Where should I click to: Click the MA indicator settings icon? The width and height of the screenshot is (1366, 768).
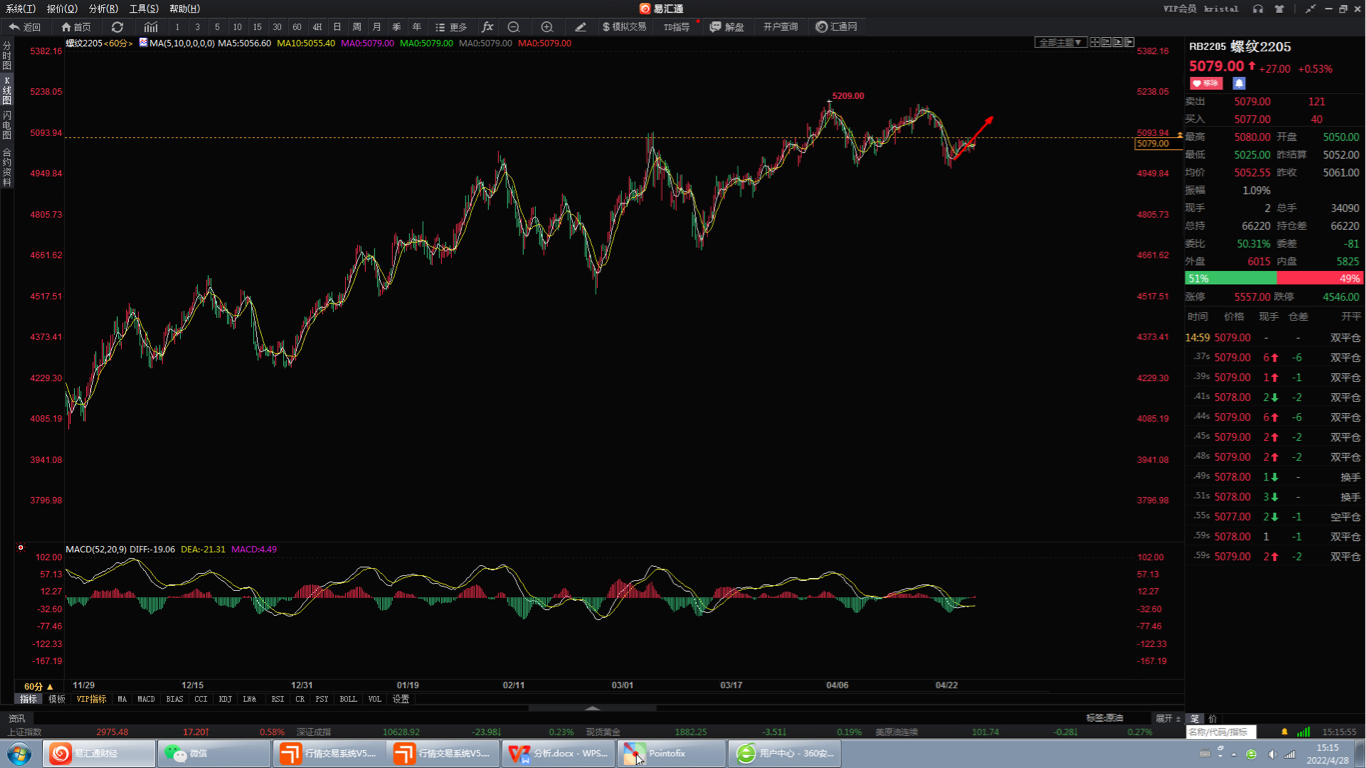pos(144,43)
